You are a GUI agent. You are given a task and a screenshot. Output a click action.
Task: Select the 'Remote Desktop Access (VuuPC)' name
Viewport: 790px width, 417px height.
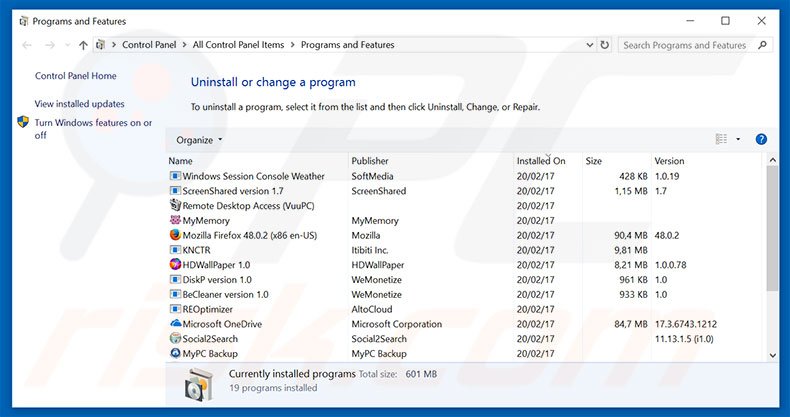(248, 205)
